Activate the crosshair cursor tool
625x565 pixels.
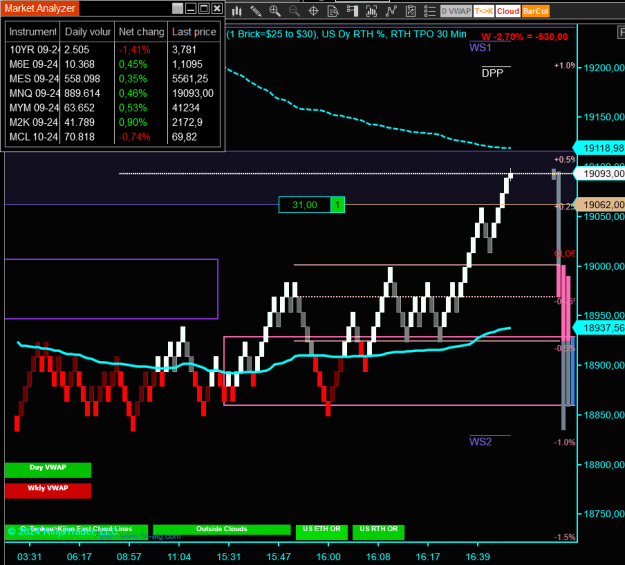314,11
